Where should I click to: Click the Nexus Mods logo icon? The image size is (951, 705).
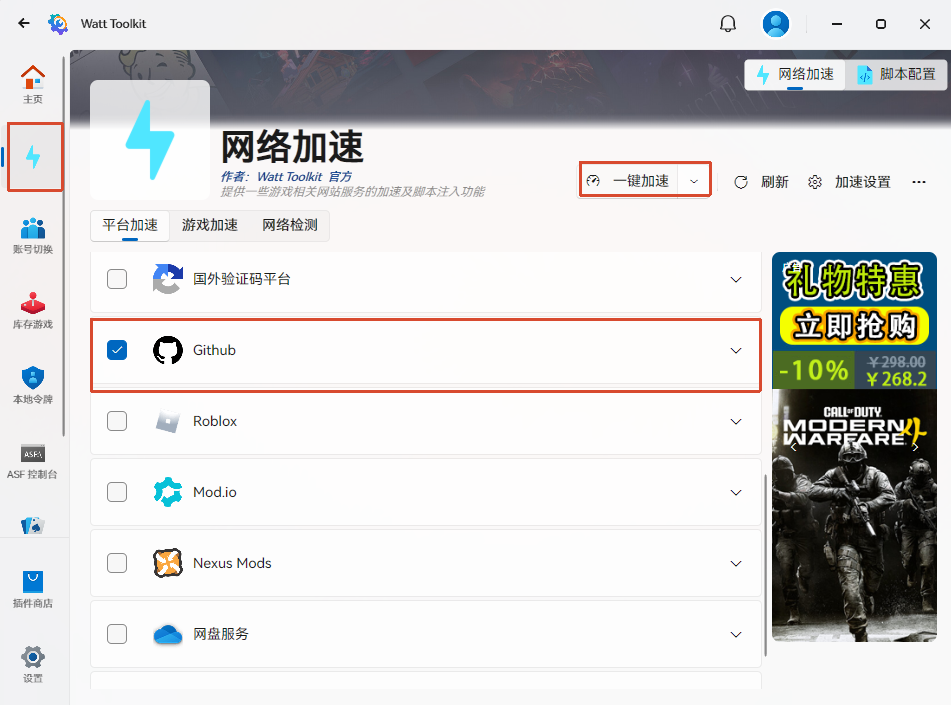coord(167,563)
